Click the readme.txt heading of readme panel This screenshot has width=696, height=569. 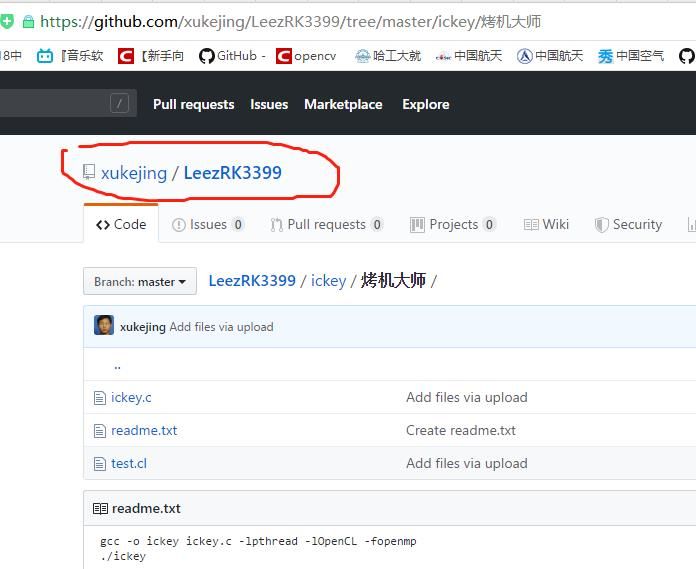(x=146, y=509)
